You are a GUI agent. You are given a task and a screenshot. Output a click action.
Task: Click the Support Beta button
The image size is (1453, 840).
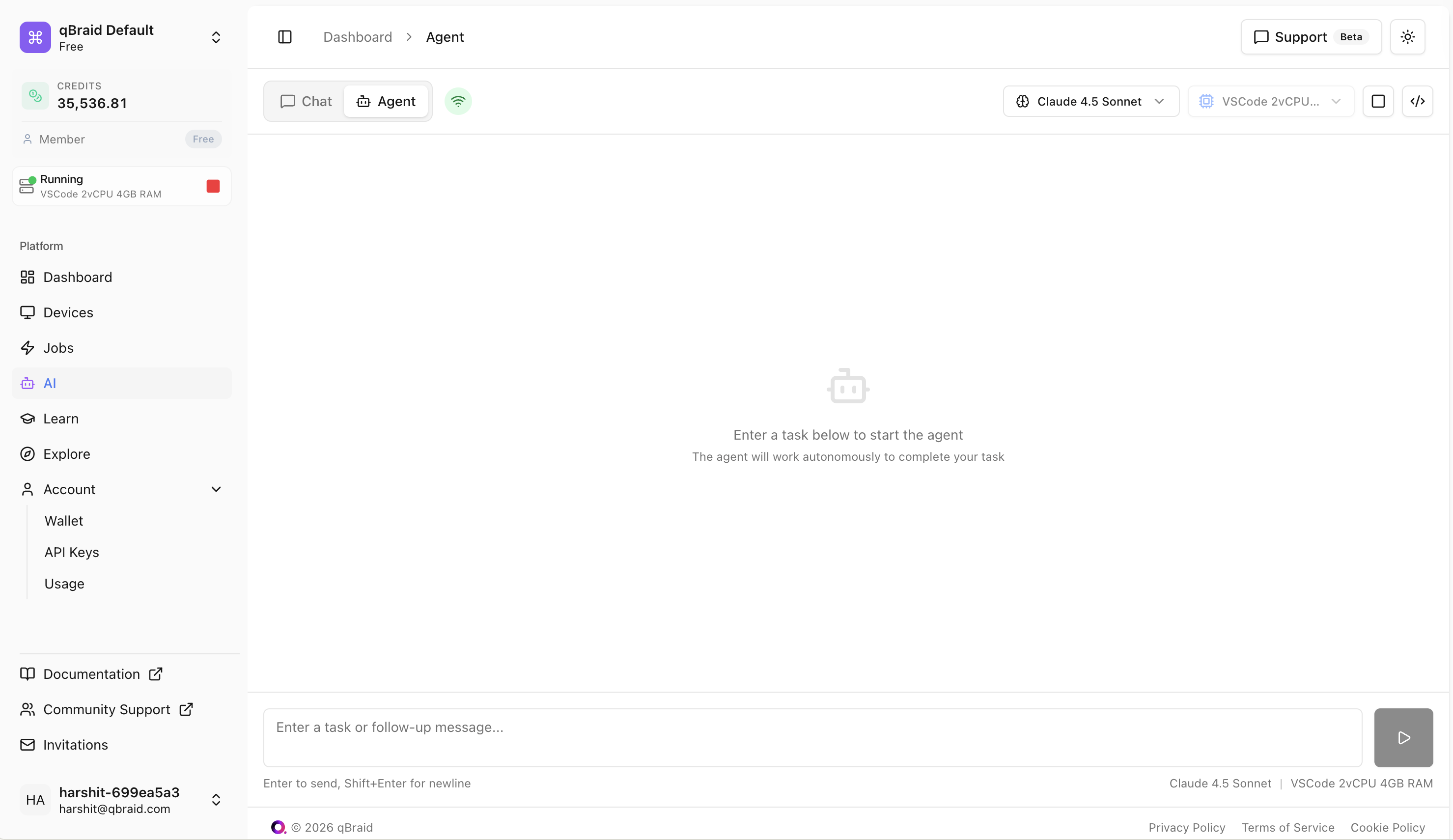click(x=1311, y=37)
